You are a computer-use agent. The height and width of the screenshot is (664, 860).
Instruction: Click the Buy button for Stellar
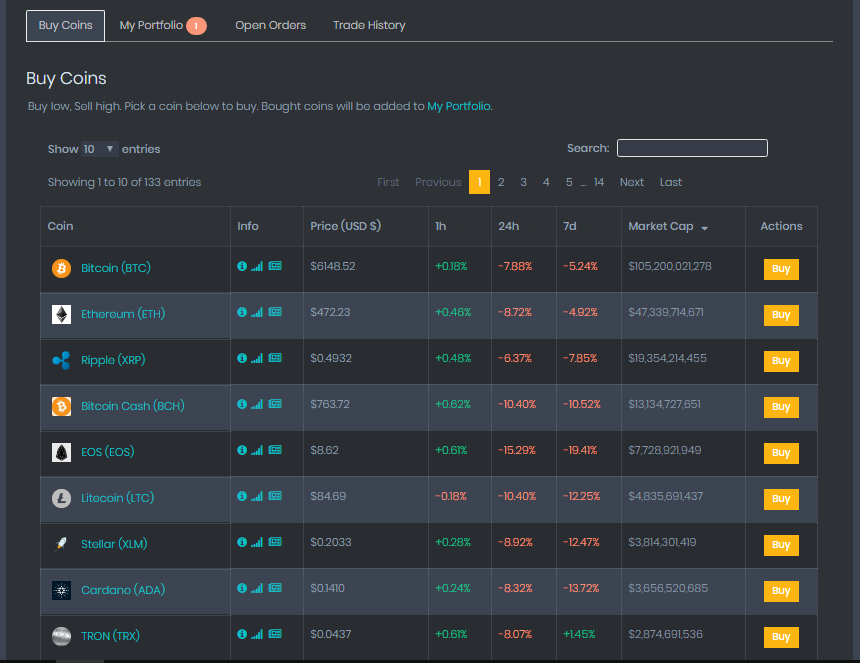pyautogui.click(x=781, y=545)
